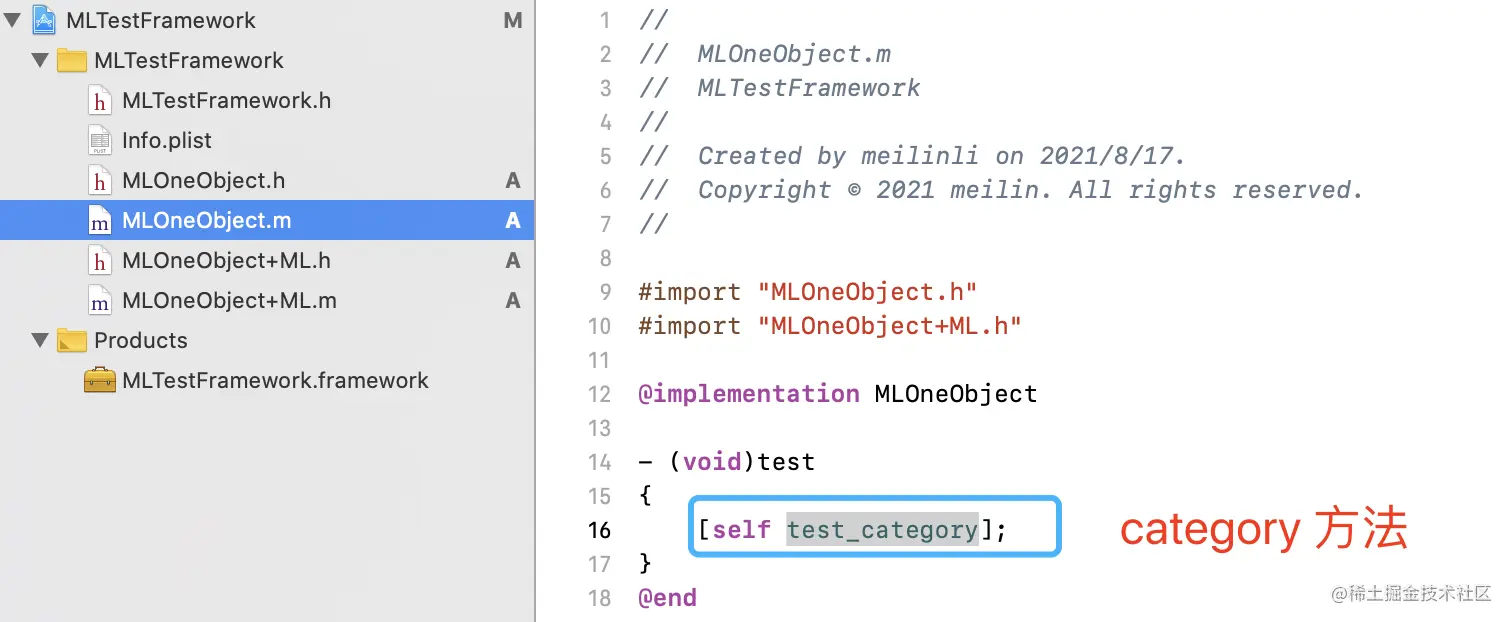Image resolution: width=1510 pixels, height=622 pixels.
Task: Collapse the MLTestFramework project root
Action: (13, 20)
